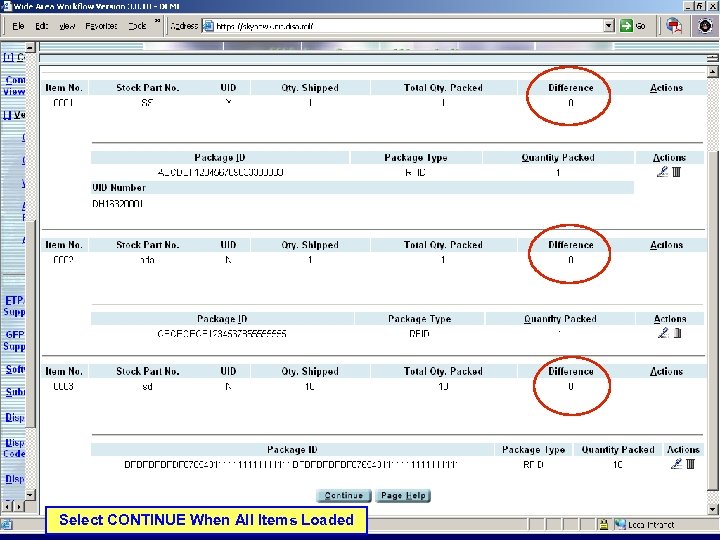
Task: Click the Package ID value under item 0002
Action: (x=222, y=333)
